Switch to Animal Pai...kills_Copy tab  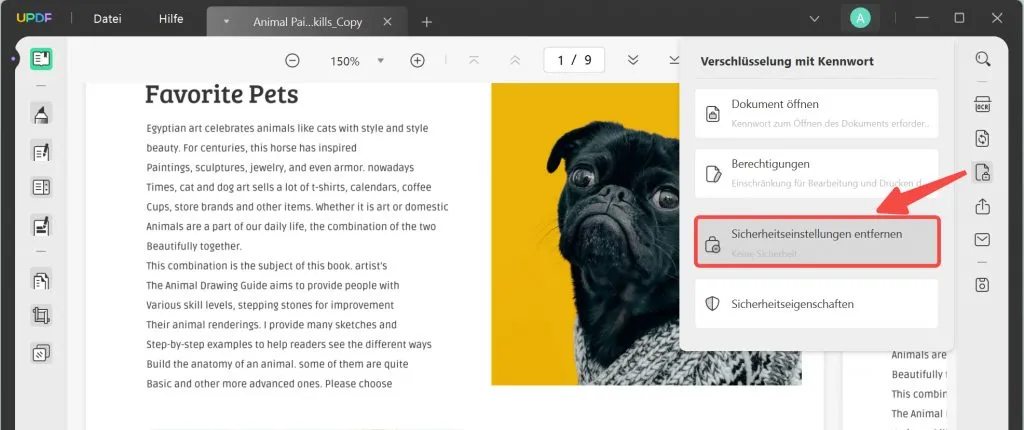(307, 22)
